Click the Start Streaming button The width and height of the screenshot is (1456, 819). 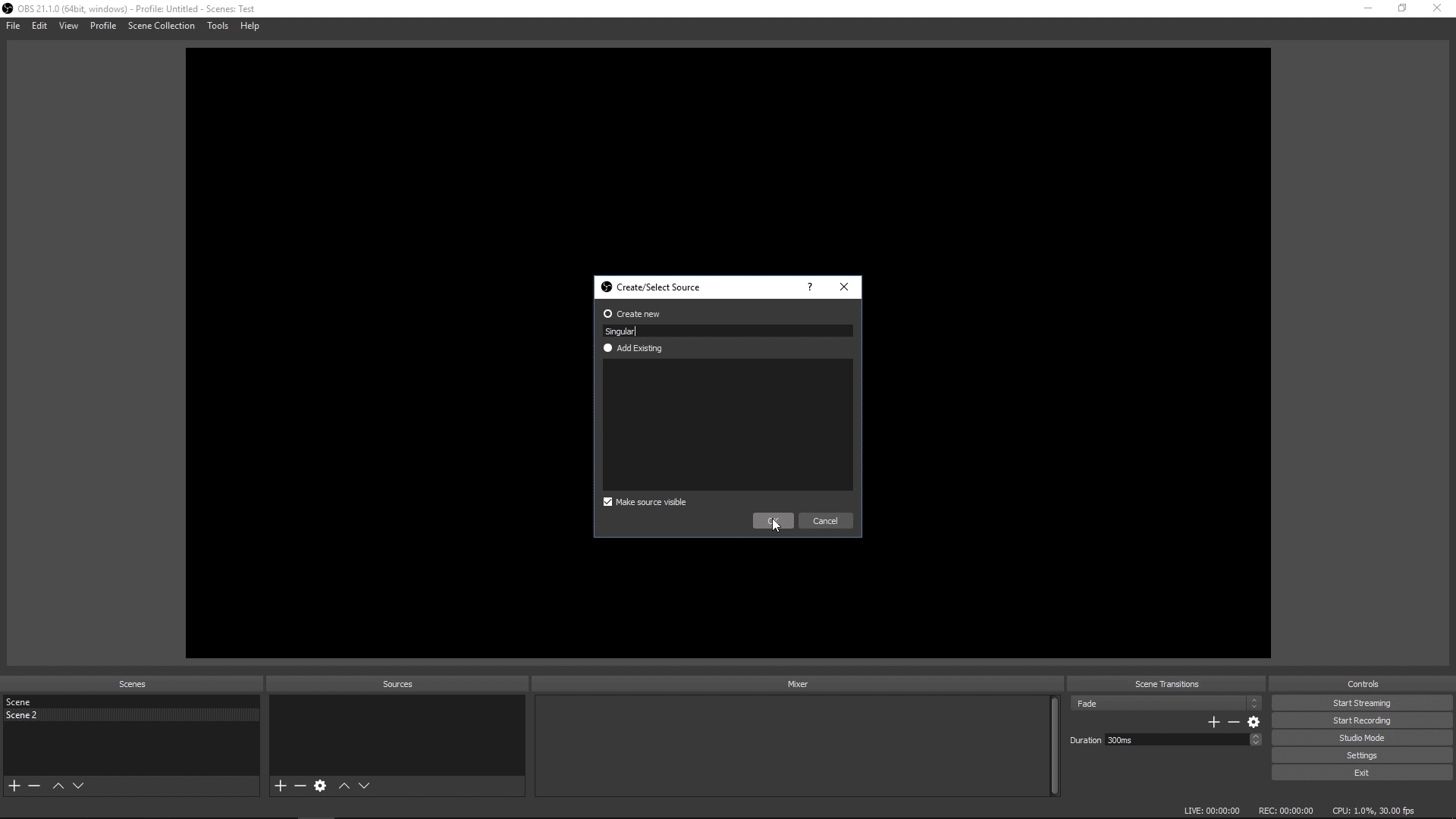[x=1361, y=704]
